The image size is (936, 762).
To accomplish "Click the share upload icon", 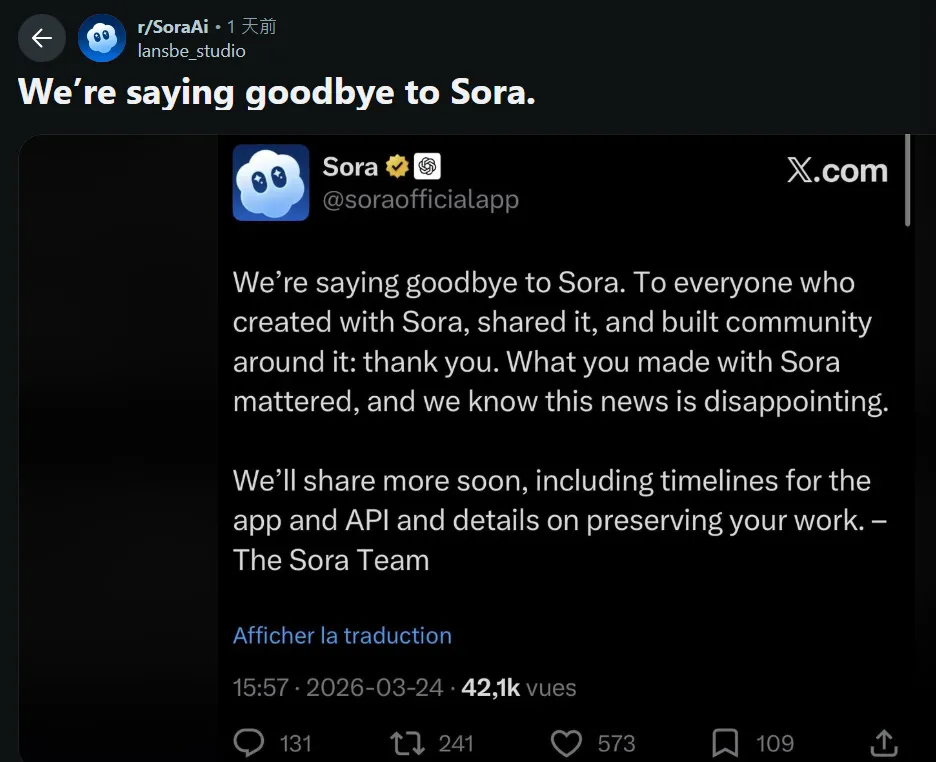I will (x=884, y=742).
